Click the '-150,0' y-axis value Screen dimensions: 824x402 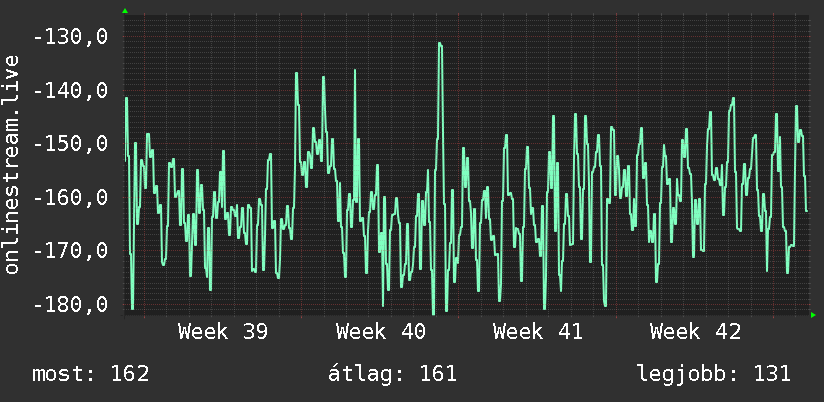point(70,144)
